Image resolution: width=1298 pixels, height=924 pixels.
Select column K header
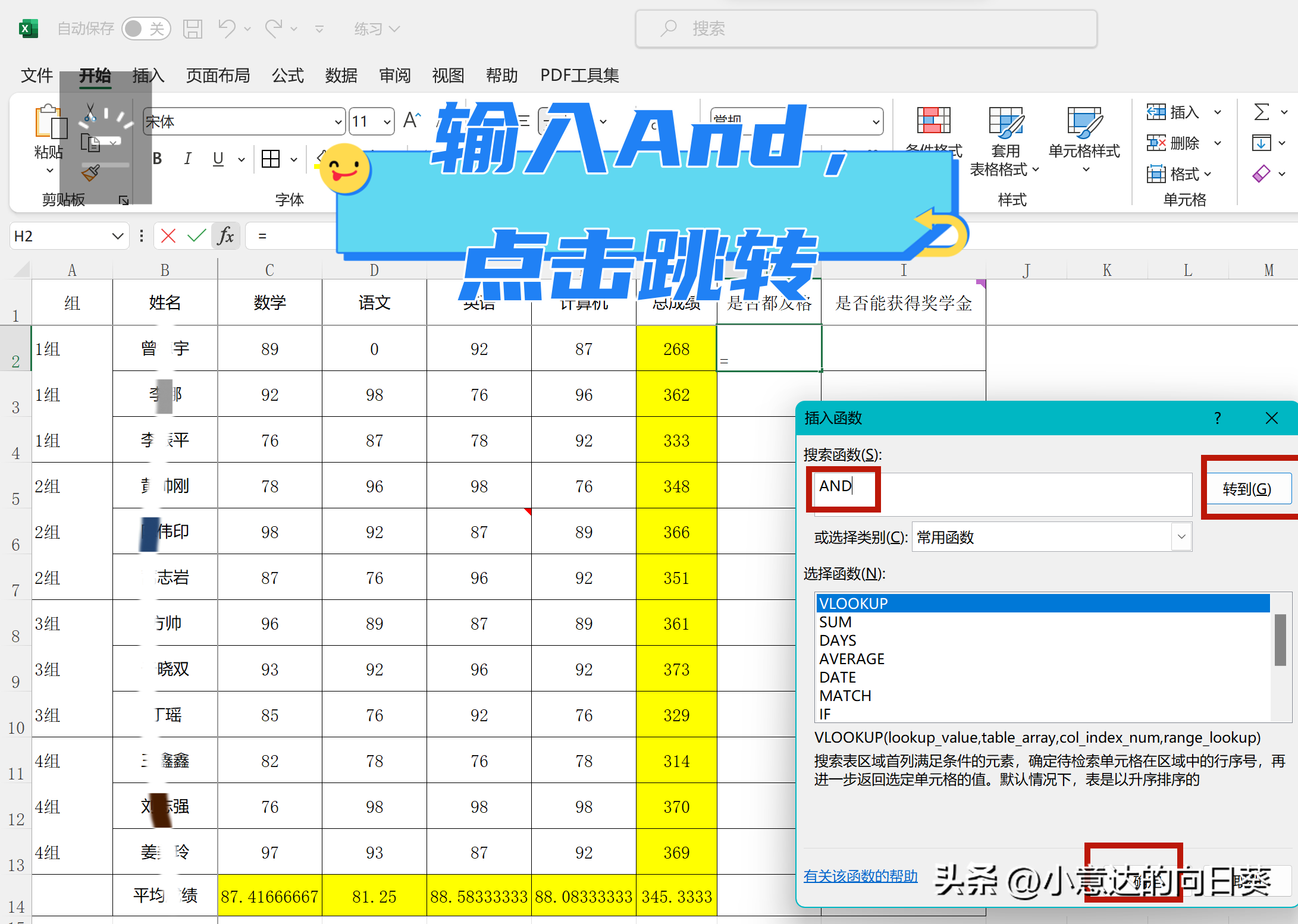(x=1107, y=271)
